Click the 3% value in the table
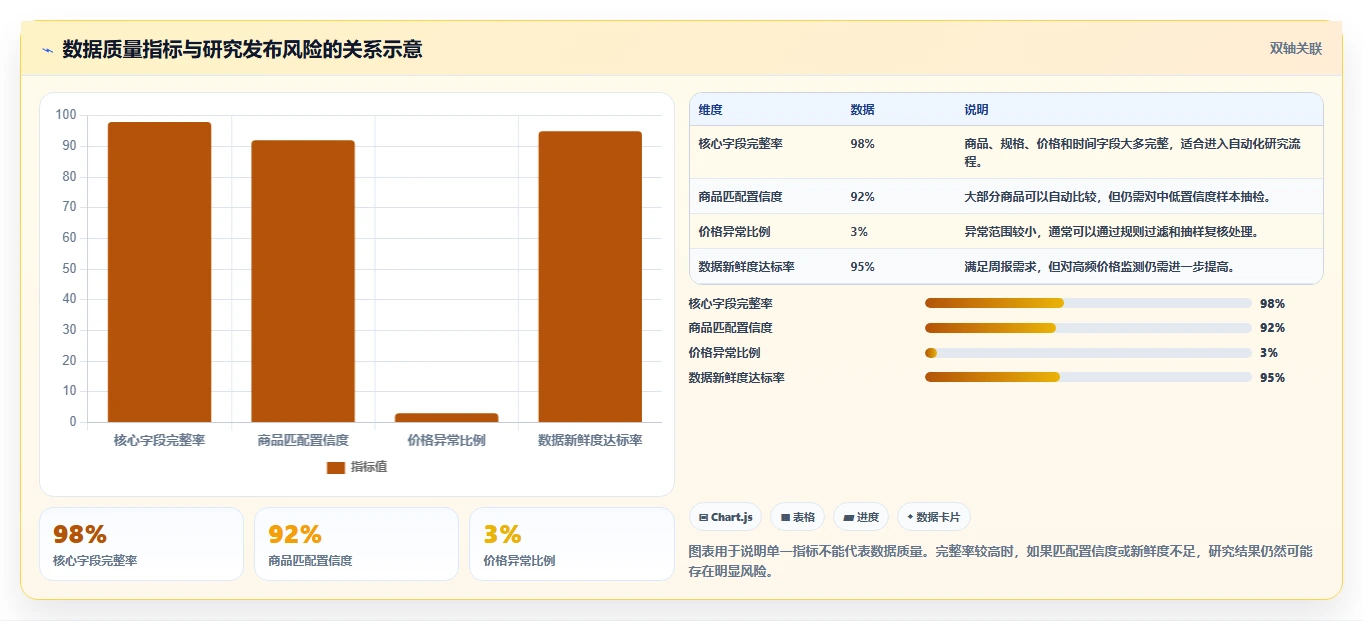The height and width of the screenshot is (621, 1363). pos(859,232)
